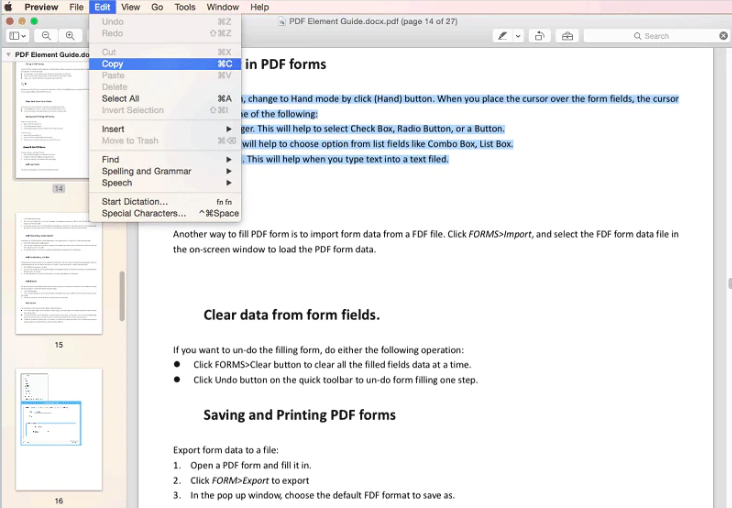Choose Copy from the Edit menu
Screen dimensions: 732x508
[x=165, y=64]
